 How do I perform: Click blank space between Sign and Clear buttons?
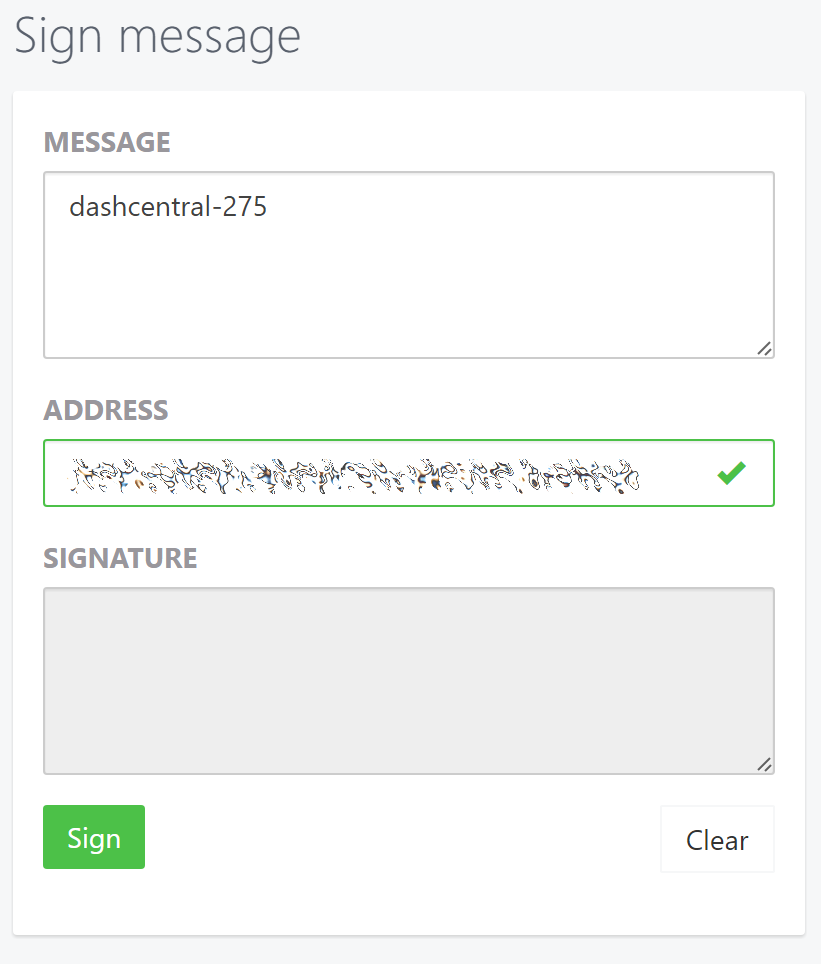click(400, 838)
